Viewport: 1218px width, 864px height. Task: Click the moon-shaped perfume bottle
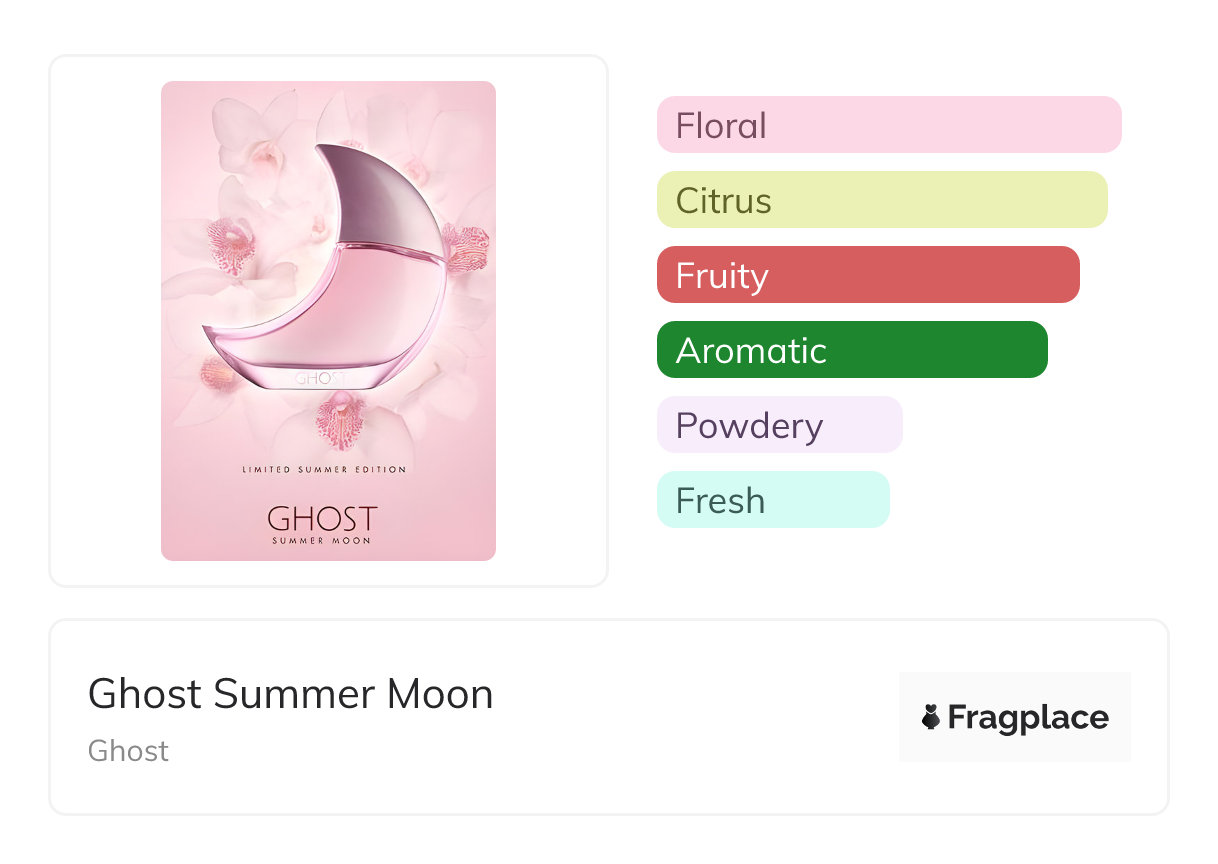(x=320, y=300)
